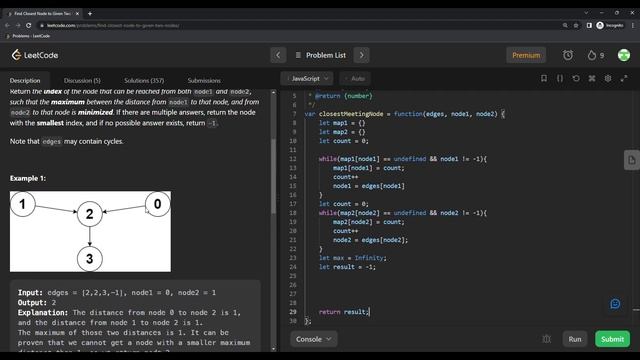The image size is (640, 360).
Task: Bookmark this page star icon
Action: pyautogui.click(x=576, y=25)
